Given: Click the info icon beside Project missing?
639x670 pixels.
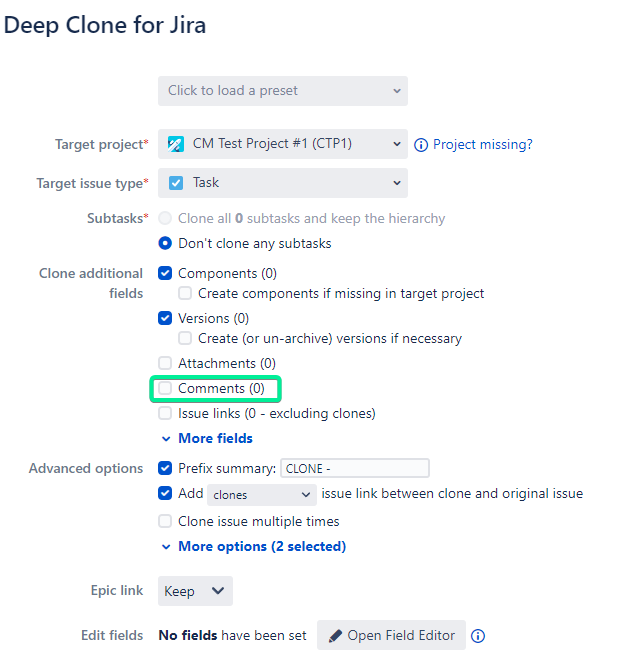Looking at the screenshot, I should [421, 145].
